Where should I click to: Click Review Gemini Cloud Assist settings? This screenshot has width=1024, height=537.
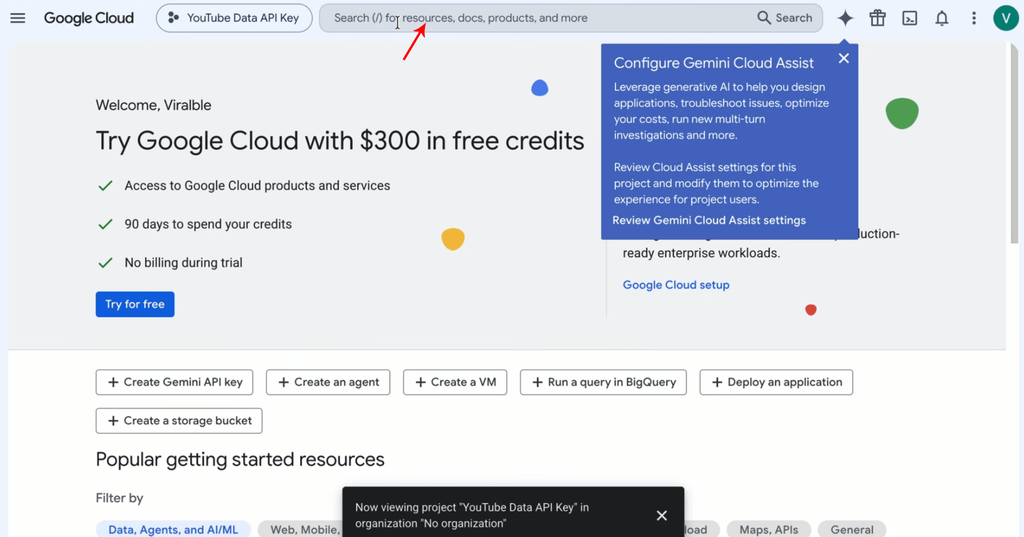[x=709, y=220]
